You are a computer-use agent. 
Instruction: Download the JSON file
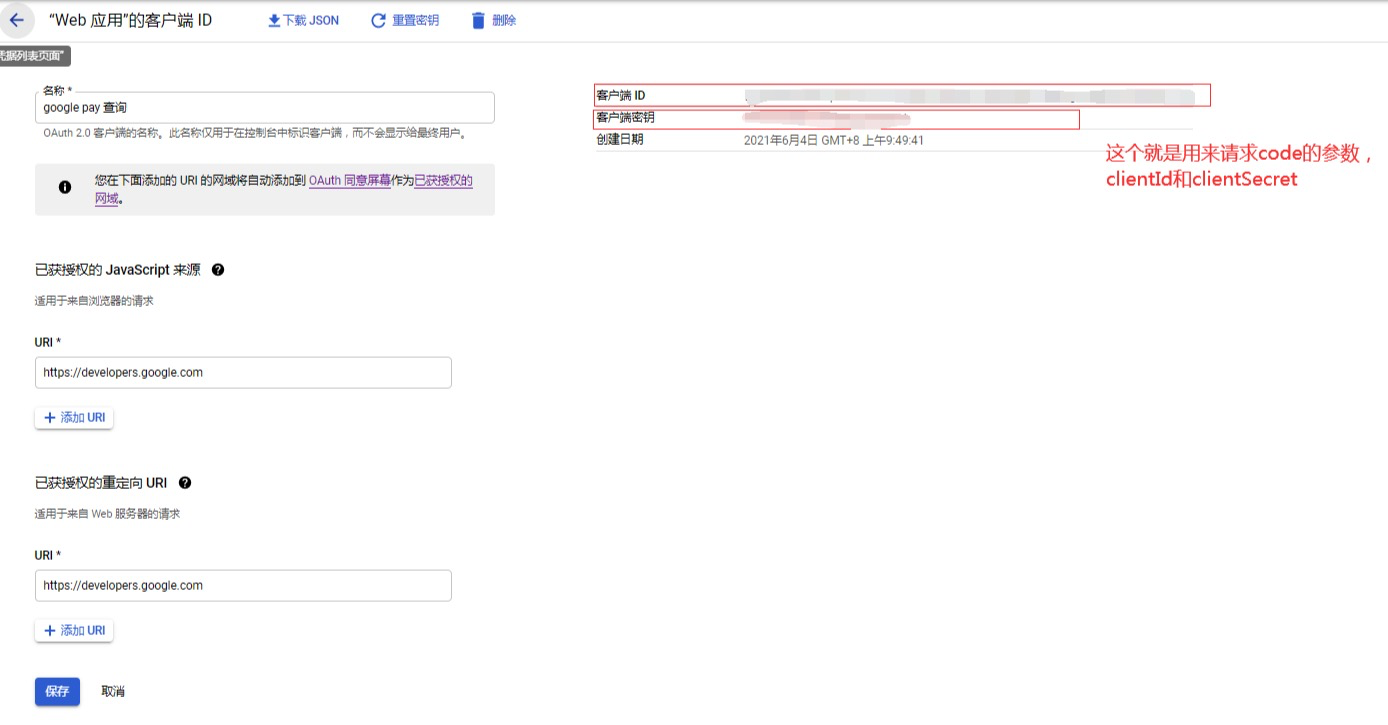point(303,20)
